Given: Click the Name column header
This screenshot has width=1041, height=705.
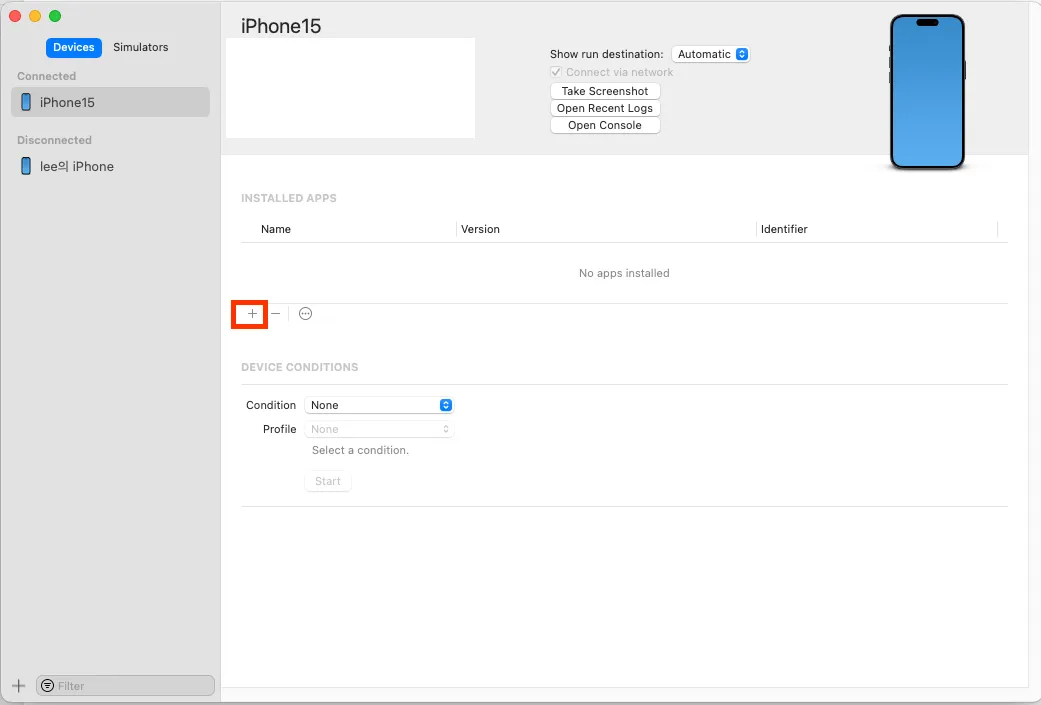Looking at the screenshot, I should click(276, 229).
